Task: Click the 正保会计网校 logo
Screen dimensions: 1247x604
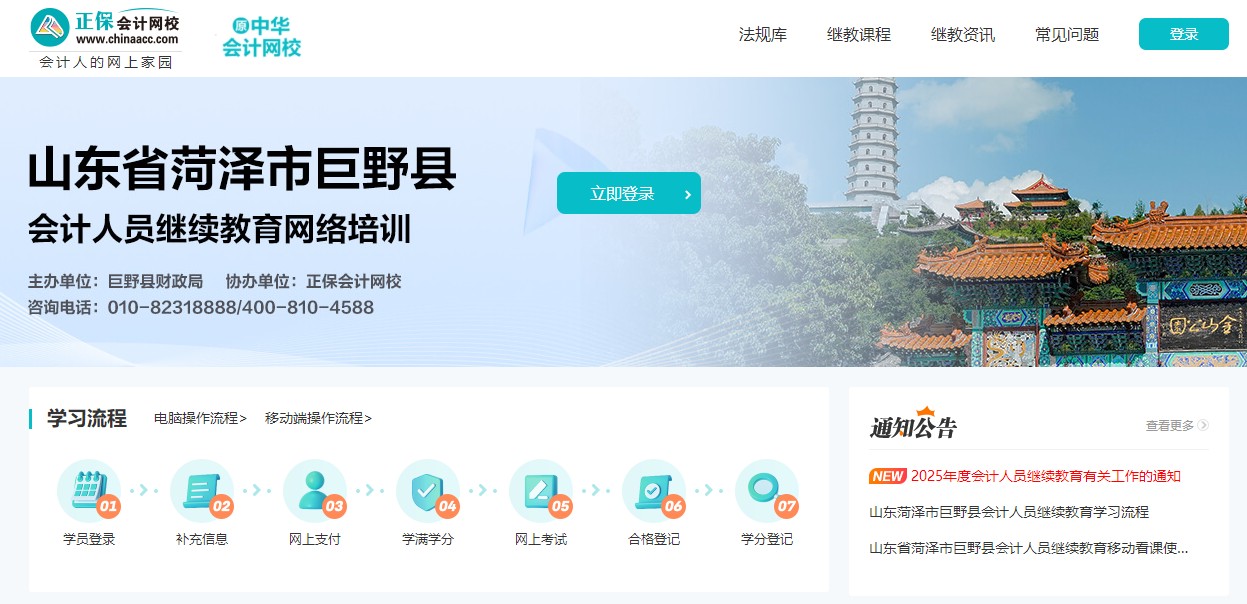Action: 105,38
